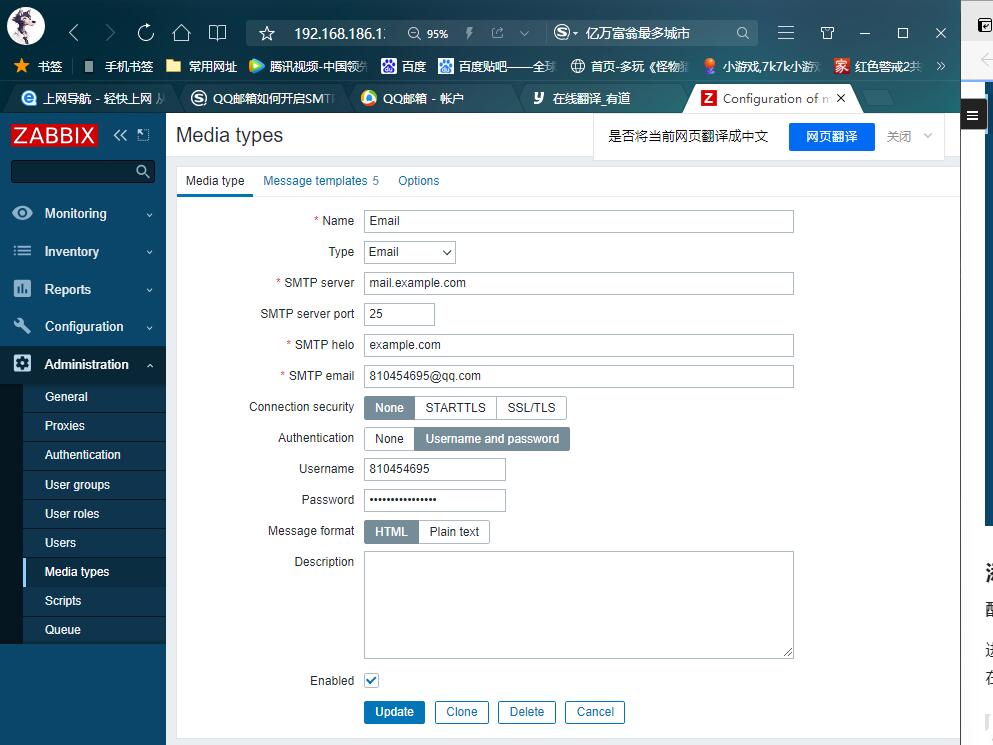Expand the Monitoring menu section
Viewport: 993px width, 745px height.
[149, 215]
